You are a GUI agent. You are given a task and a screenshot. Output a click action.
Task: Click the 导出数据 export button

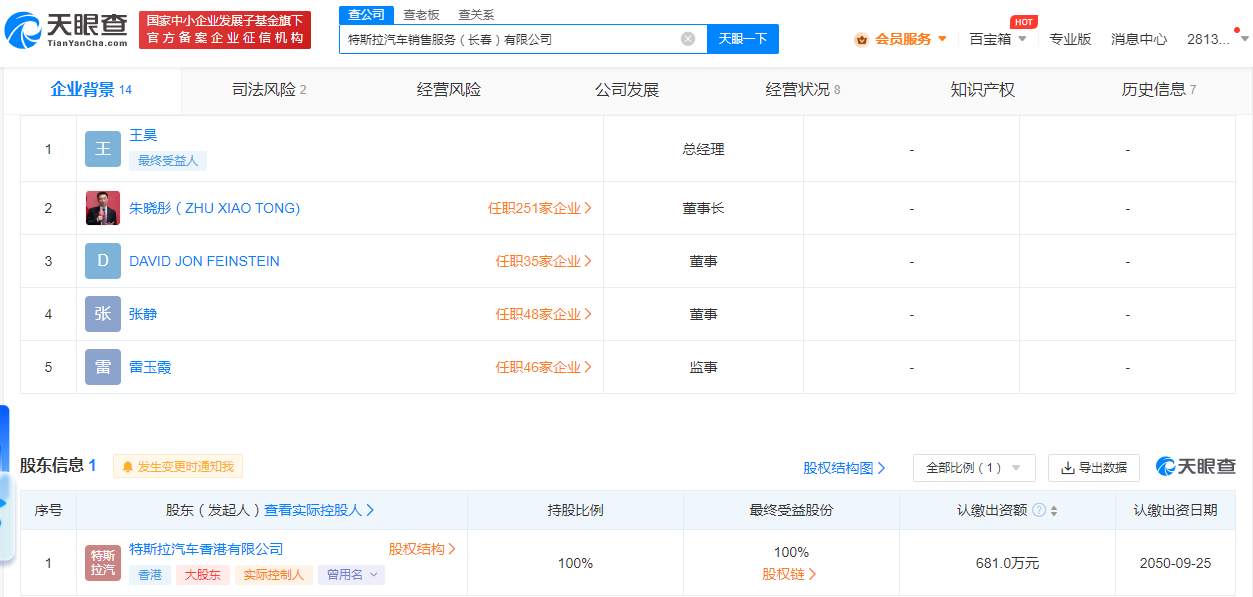coord(1094,468)
